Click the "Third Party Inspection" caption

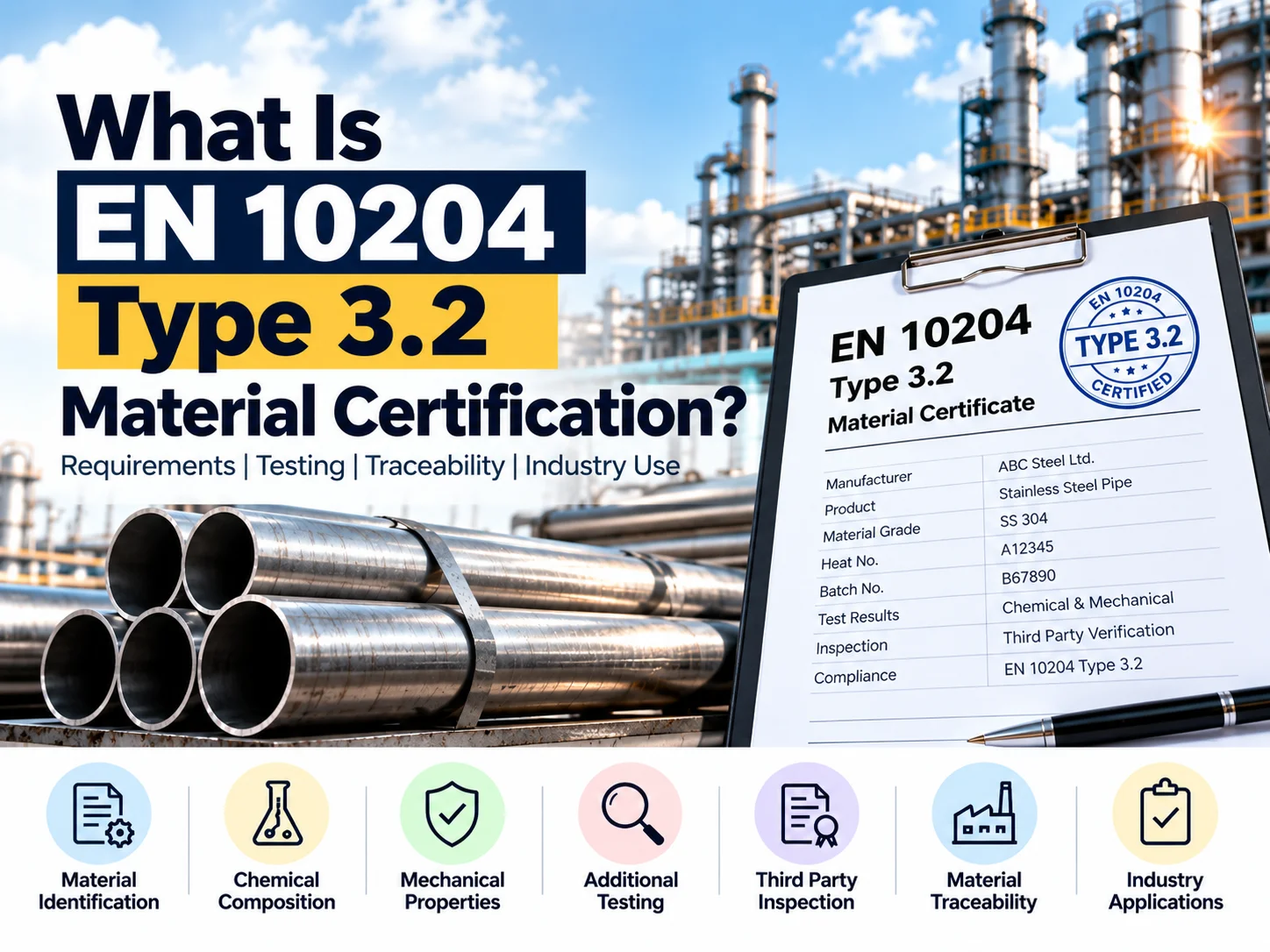click(x=807, y=891)
